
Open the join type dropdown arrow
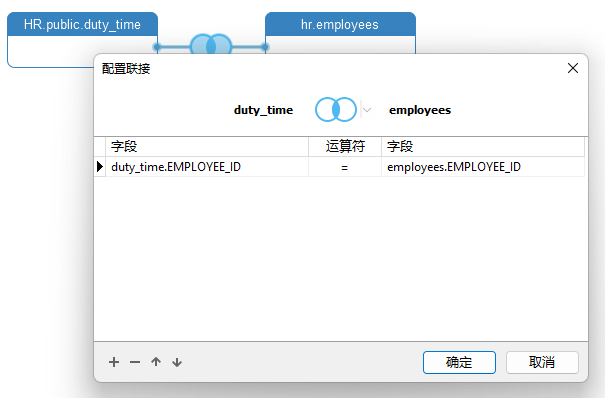click(x=367, y=110)
